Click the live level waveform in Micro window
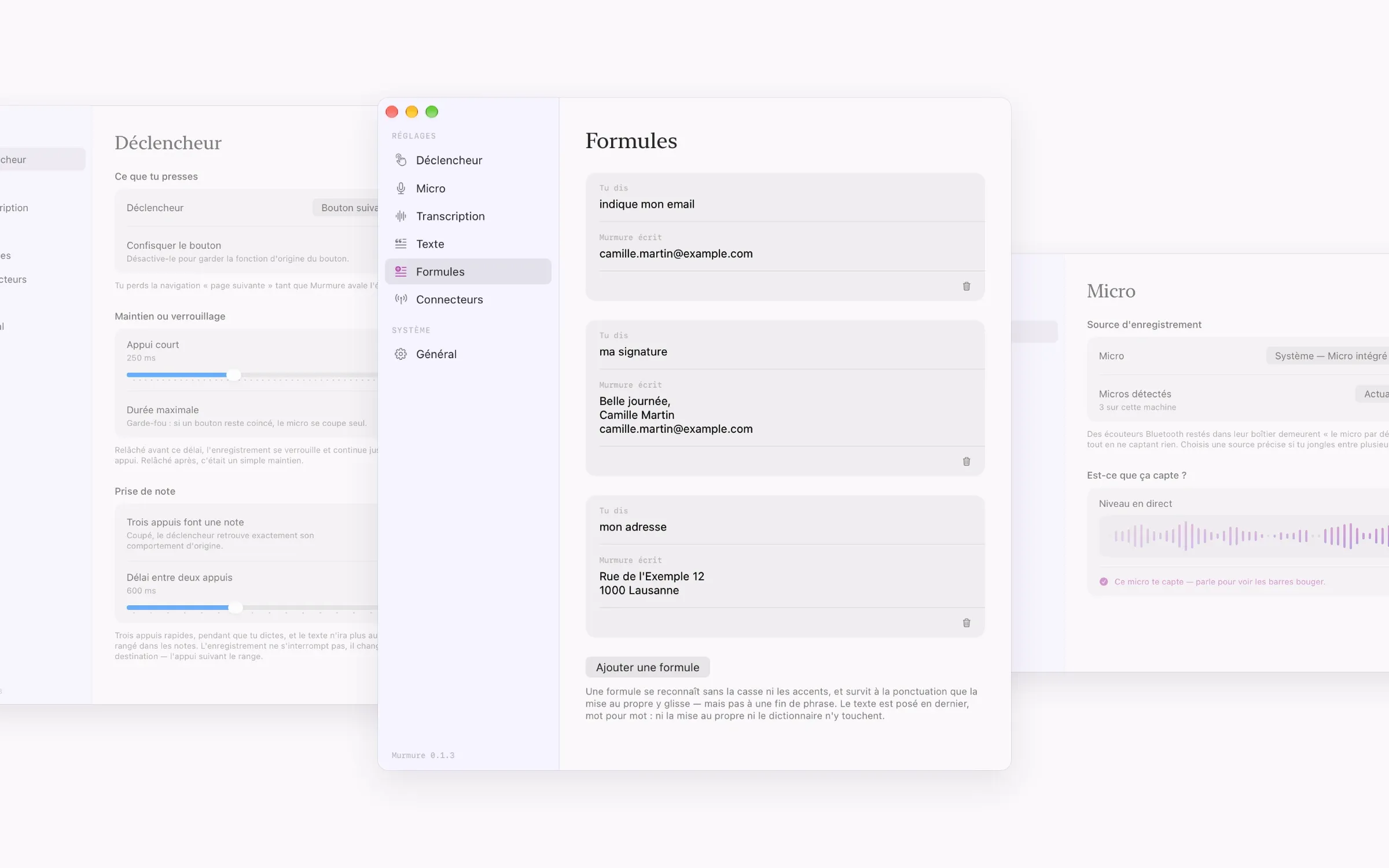This screenshot has height=868, width=1389. pyautogui.click(x=1244, y=536)
